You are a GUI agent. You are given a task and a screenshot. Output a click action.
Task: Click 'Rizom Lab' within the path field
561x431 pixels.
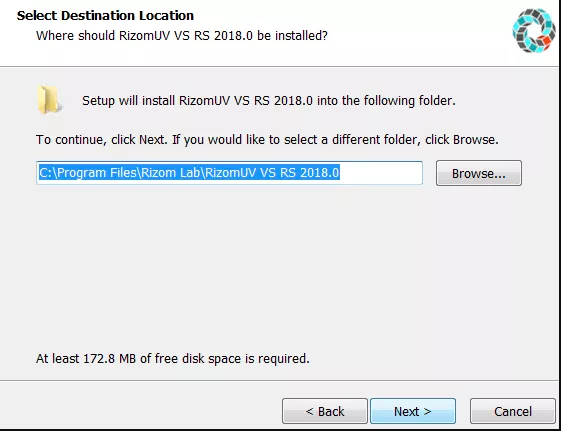pyautogui.click(x=171, y=173)
